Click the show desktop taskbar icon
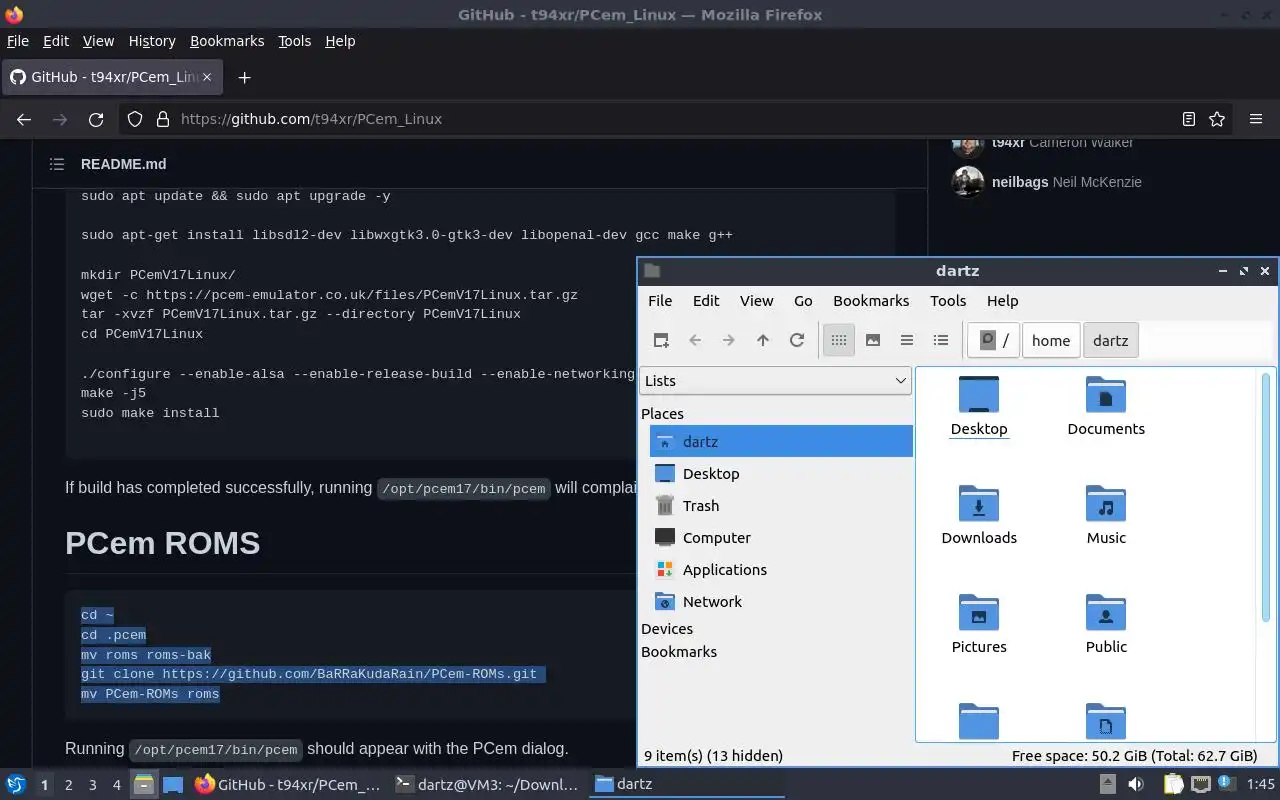The image size is (1280, 800). pos(173,785)
